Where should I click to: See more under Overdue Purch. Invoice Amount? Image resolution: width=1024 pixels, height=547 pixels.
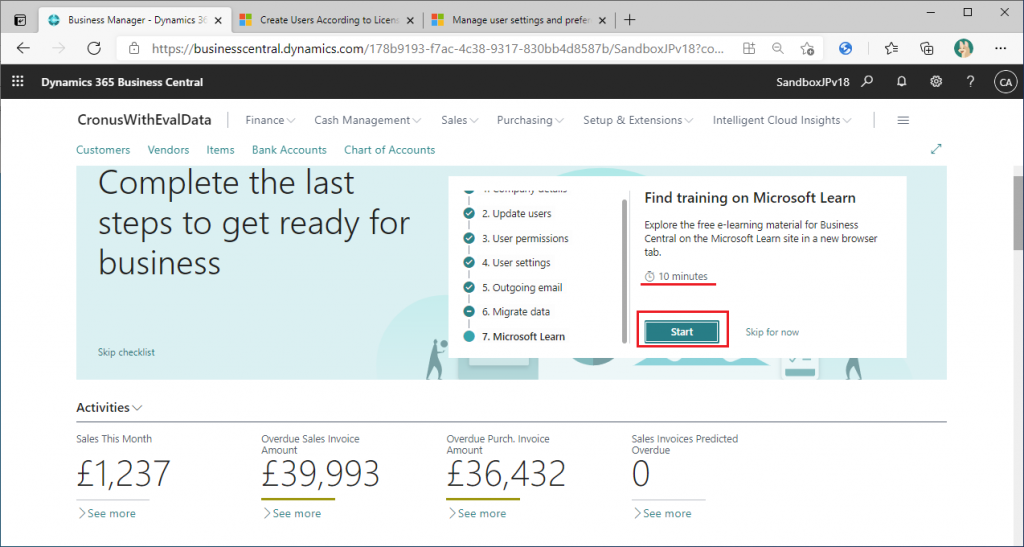coord(477,514)
